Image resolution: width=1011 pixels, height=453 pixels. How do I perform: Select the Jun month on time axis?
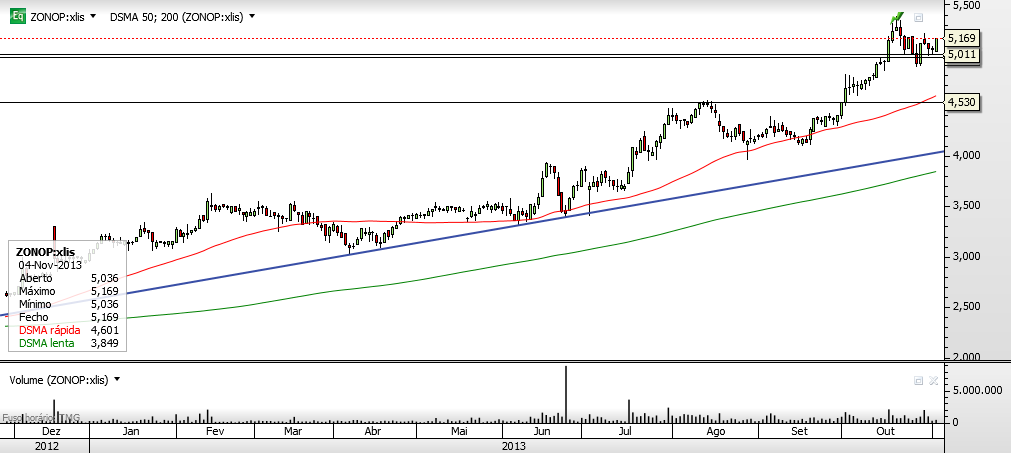tap(542, 431)
